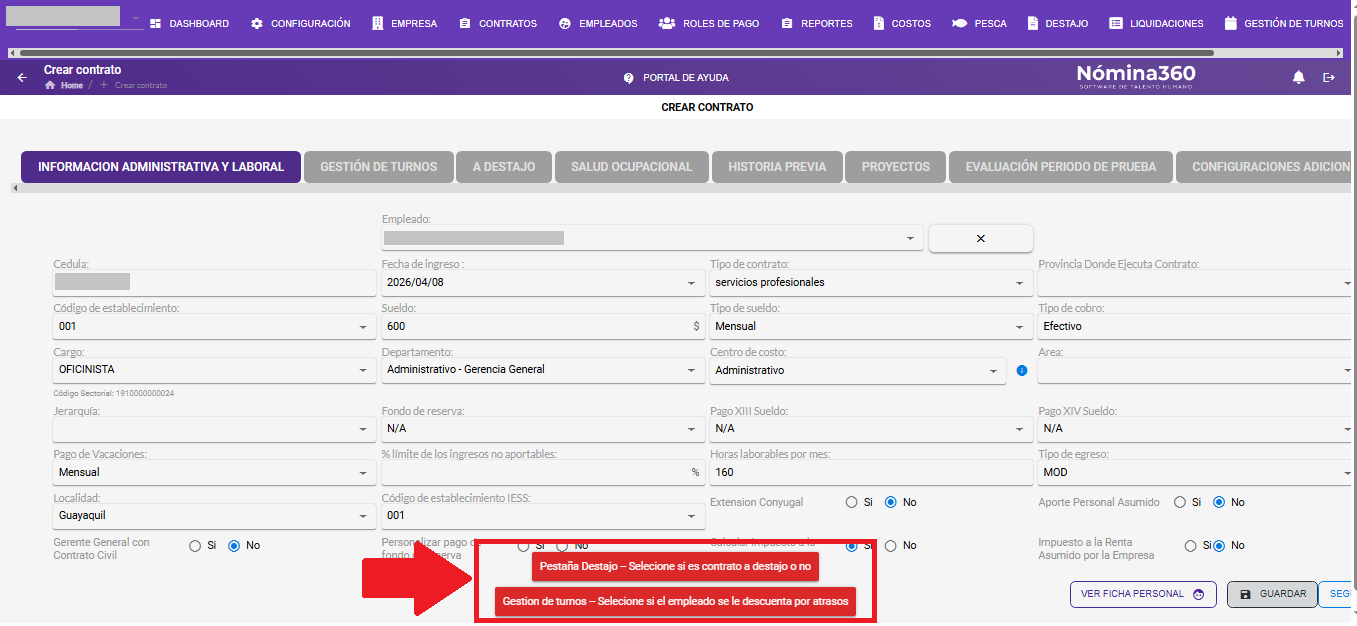The width and height of the screenshot is (1357, 626).
Task: Open the Contratos clipboard icon
Action: [x=465, y=23]
